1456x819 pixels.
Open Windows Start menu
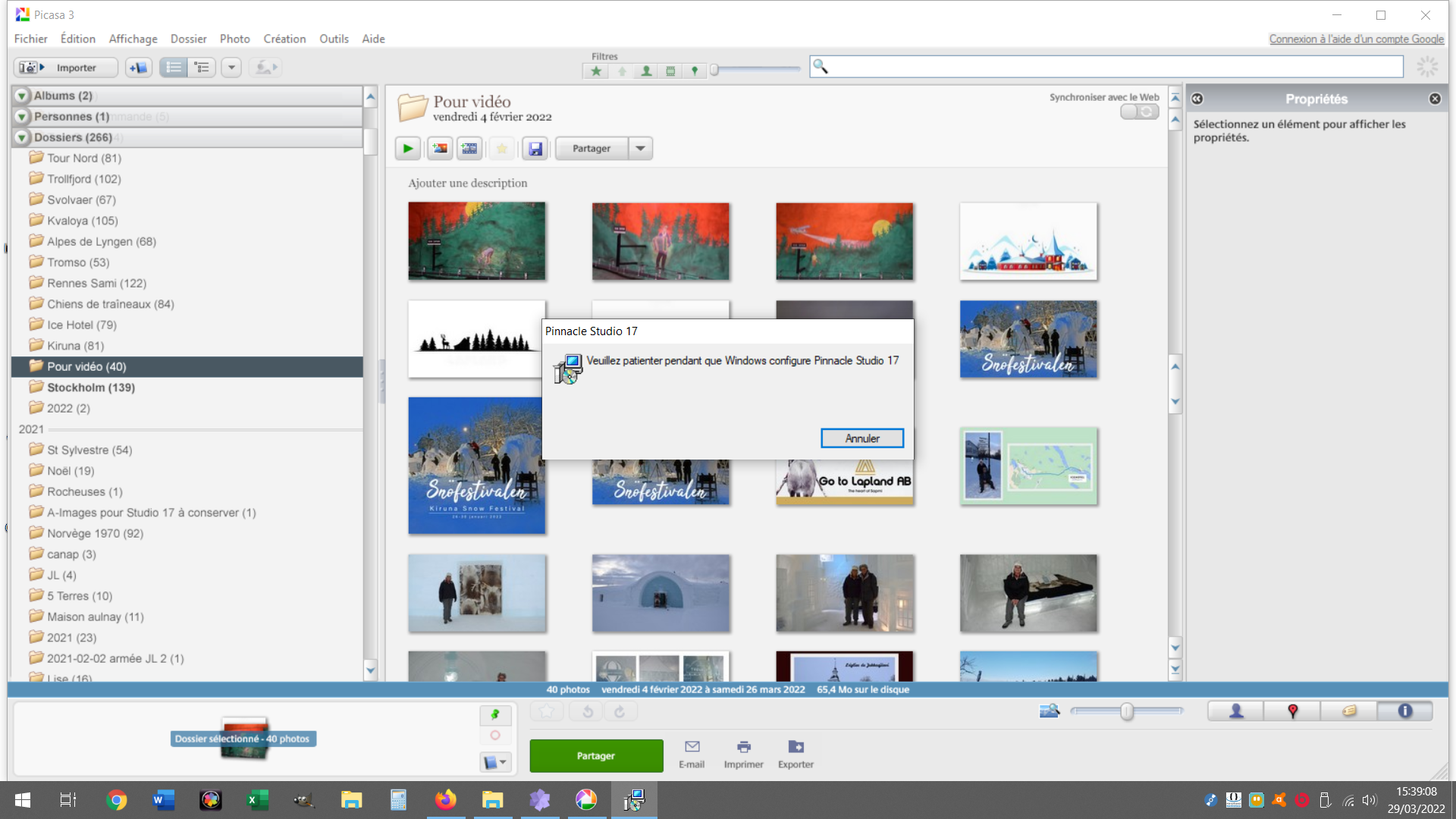tap(23, 800)
